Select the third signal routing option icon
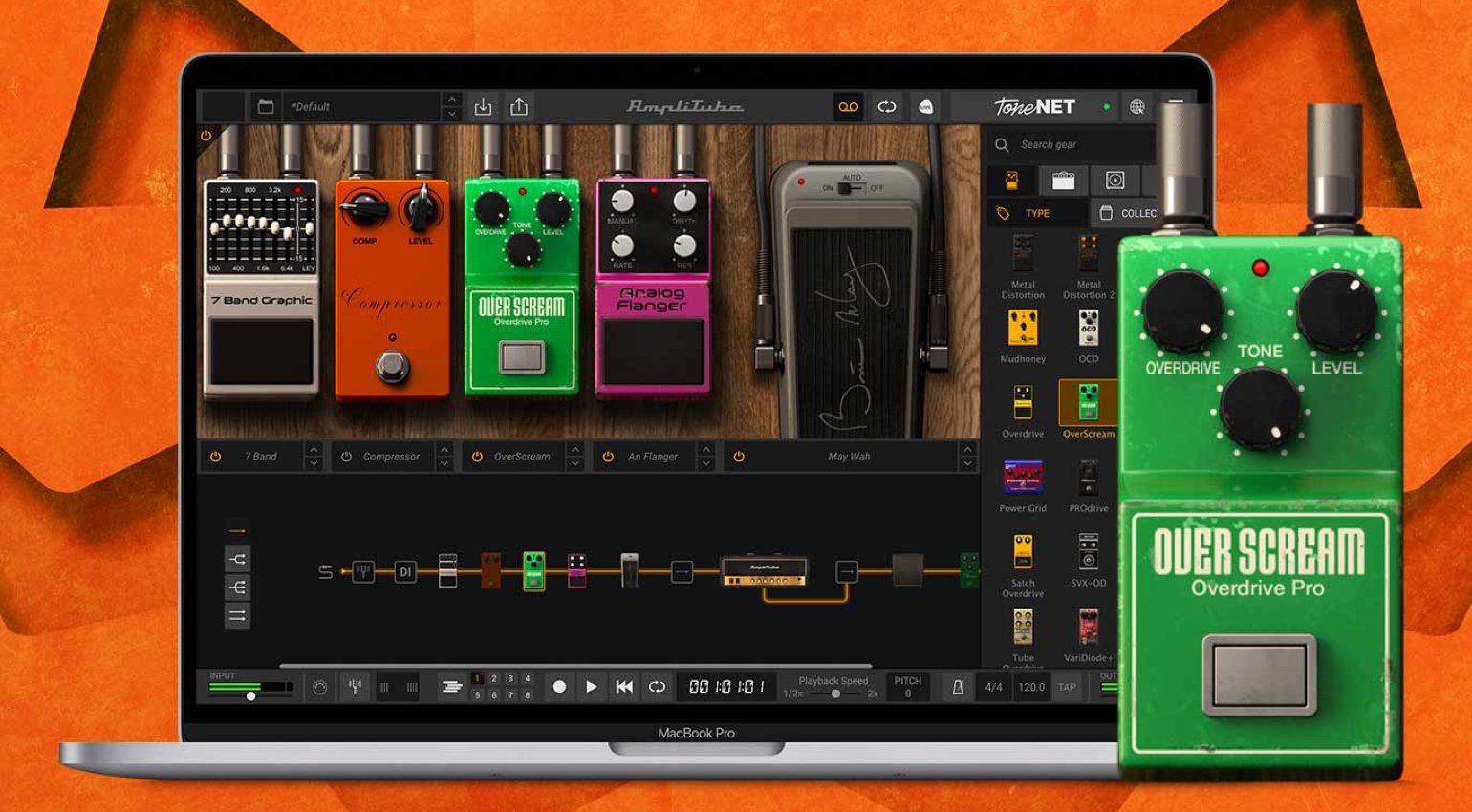The height and width of the screenshot is (812, 1472). point(237,588)
